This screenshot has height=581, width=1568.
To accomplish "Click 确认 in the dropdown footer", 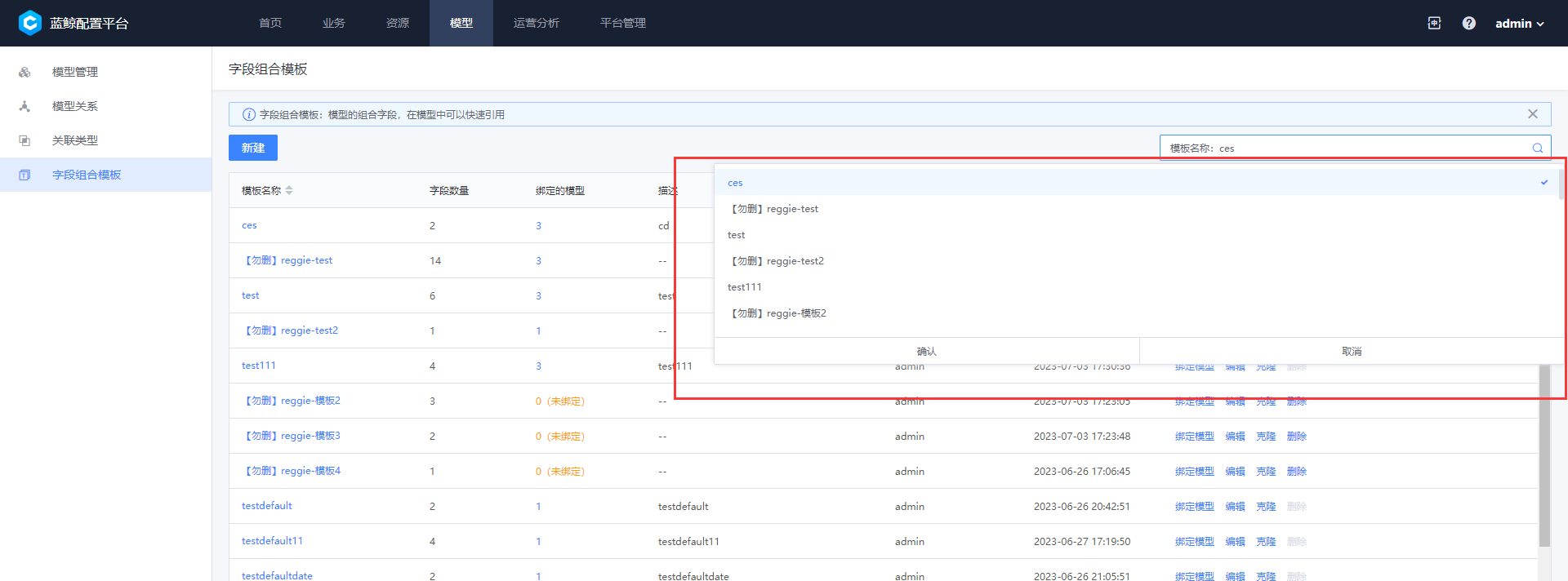I will point(926,351).
